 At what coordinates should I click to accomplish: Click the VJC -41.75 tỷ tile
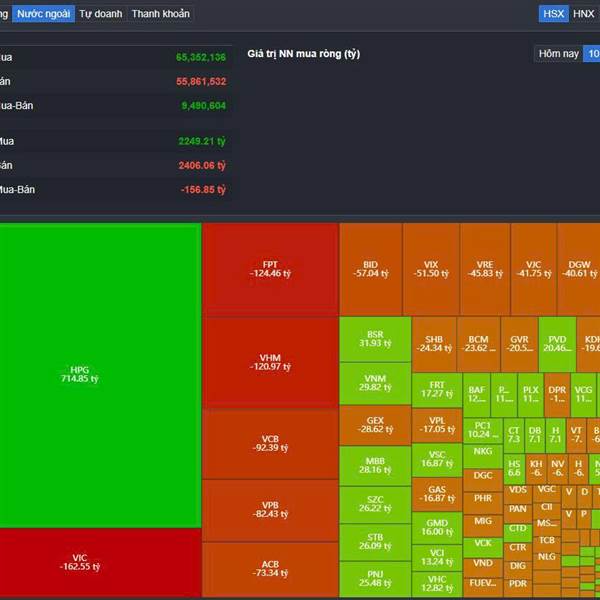533,269
